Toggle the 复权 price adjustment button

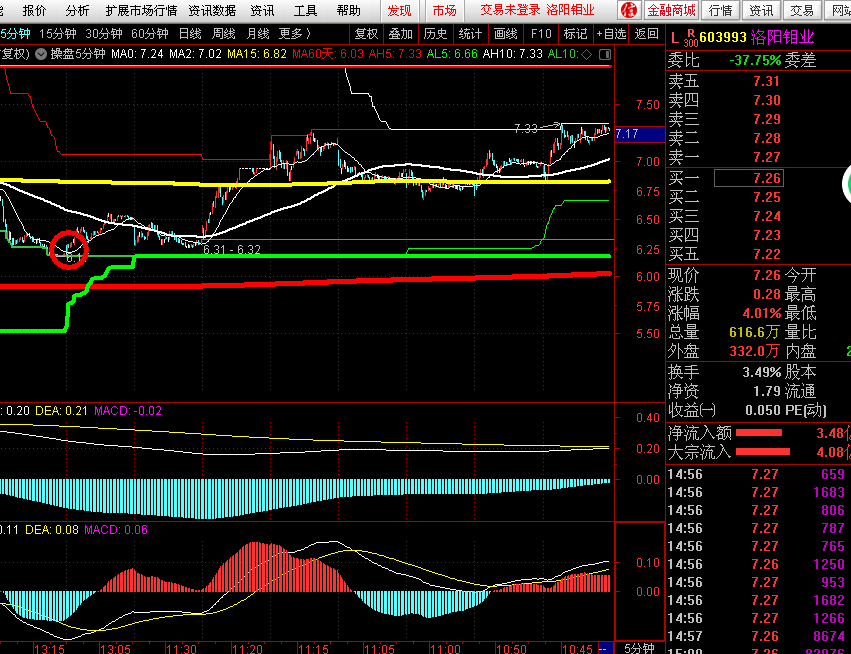367,33
